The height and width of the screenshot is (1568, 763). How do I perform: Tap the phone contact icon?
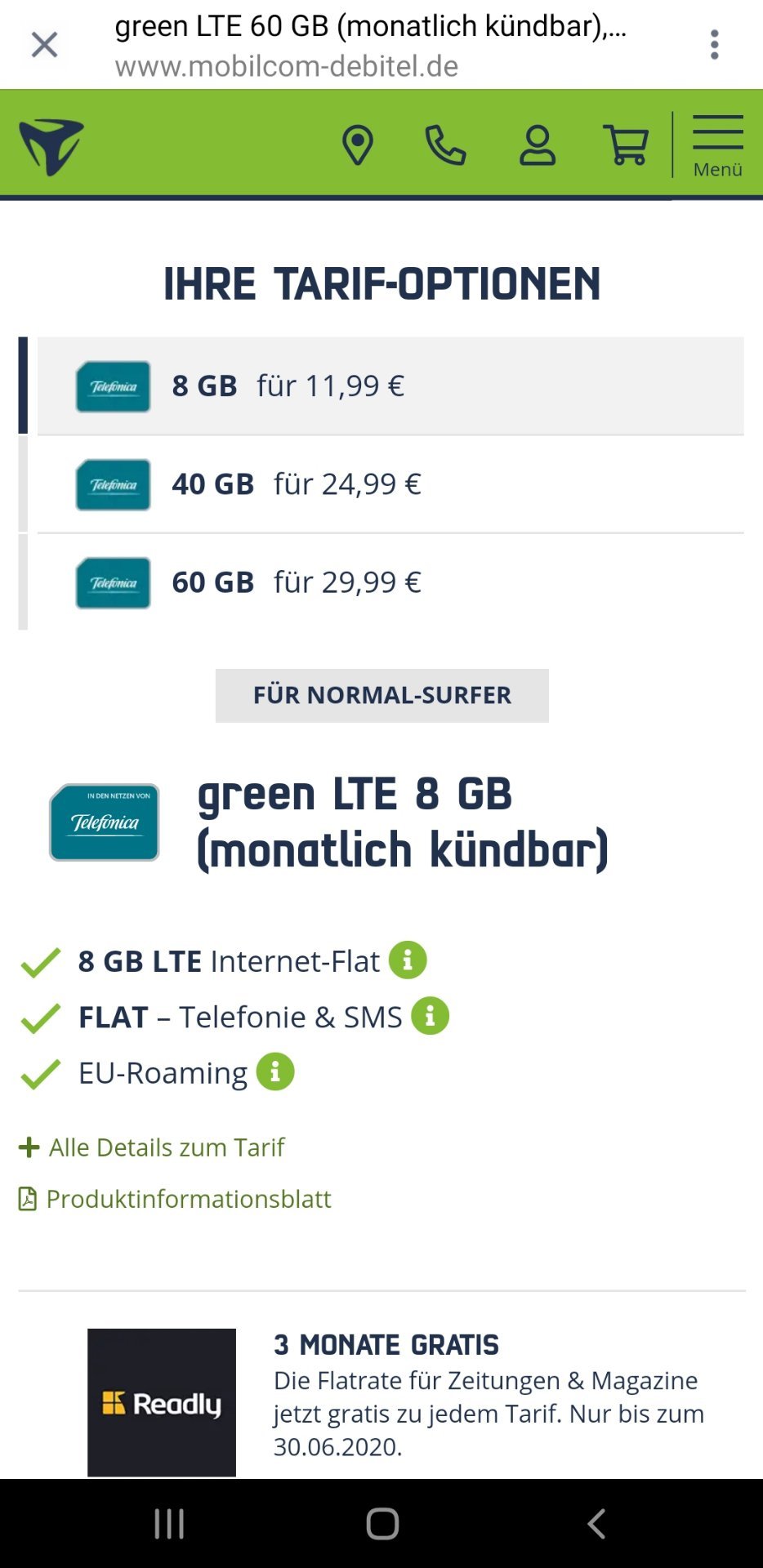[x=445, y=145]
